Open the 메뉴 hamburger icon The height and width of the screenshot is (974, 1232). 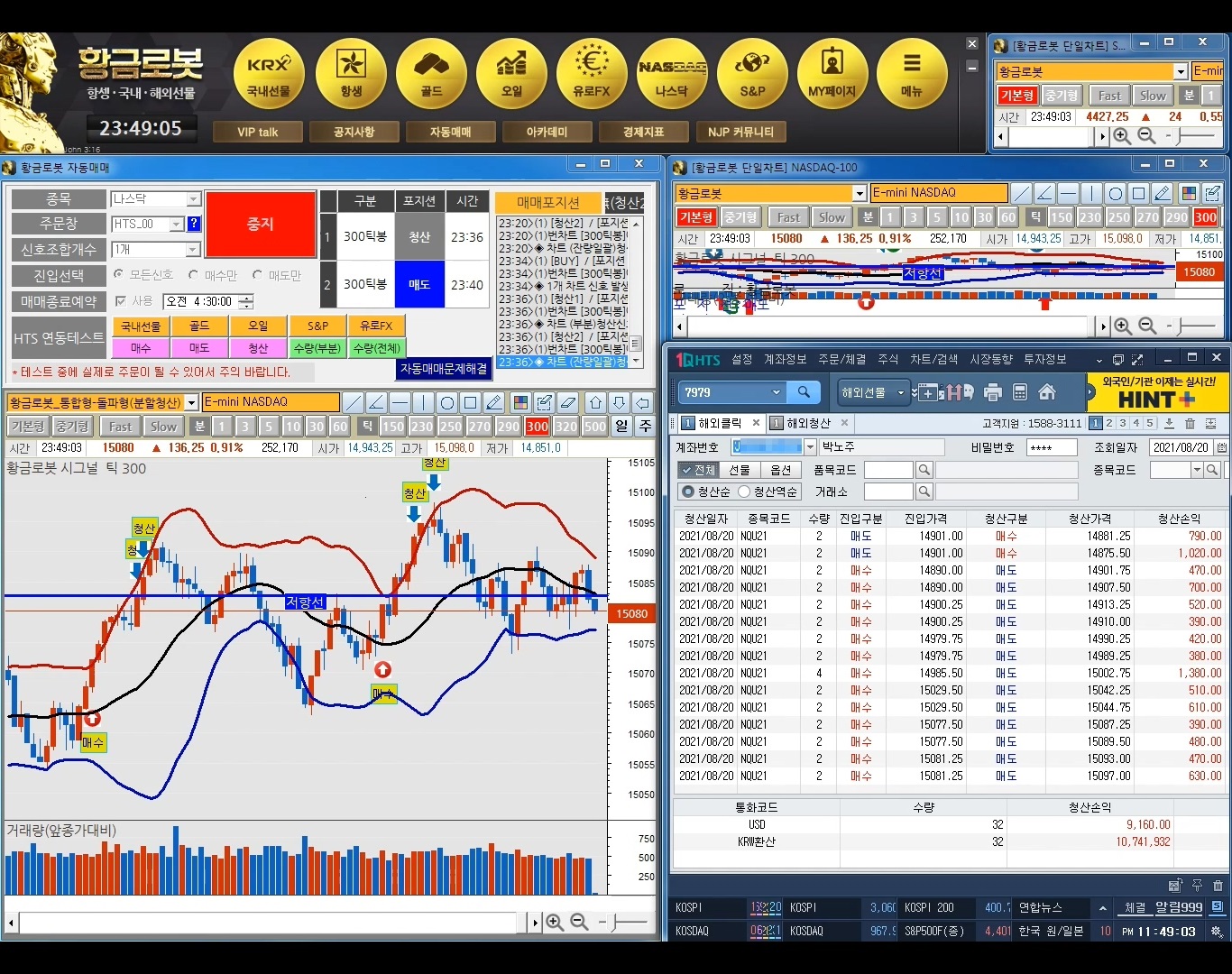[912, 75]
